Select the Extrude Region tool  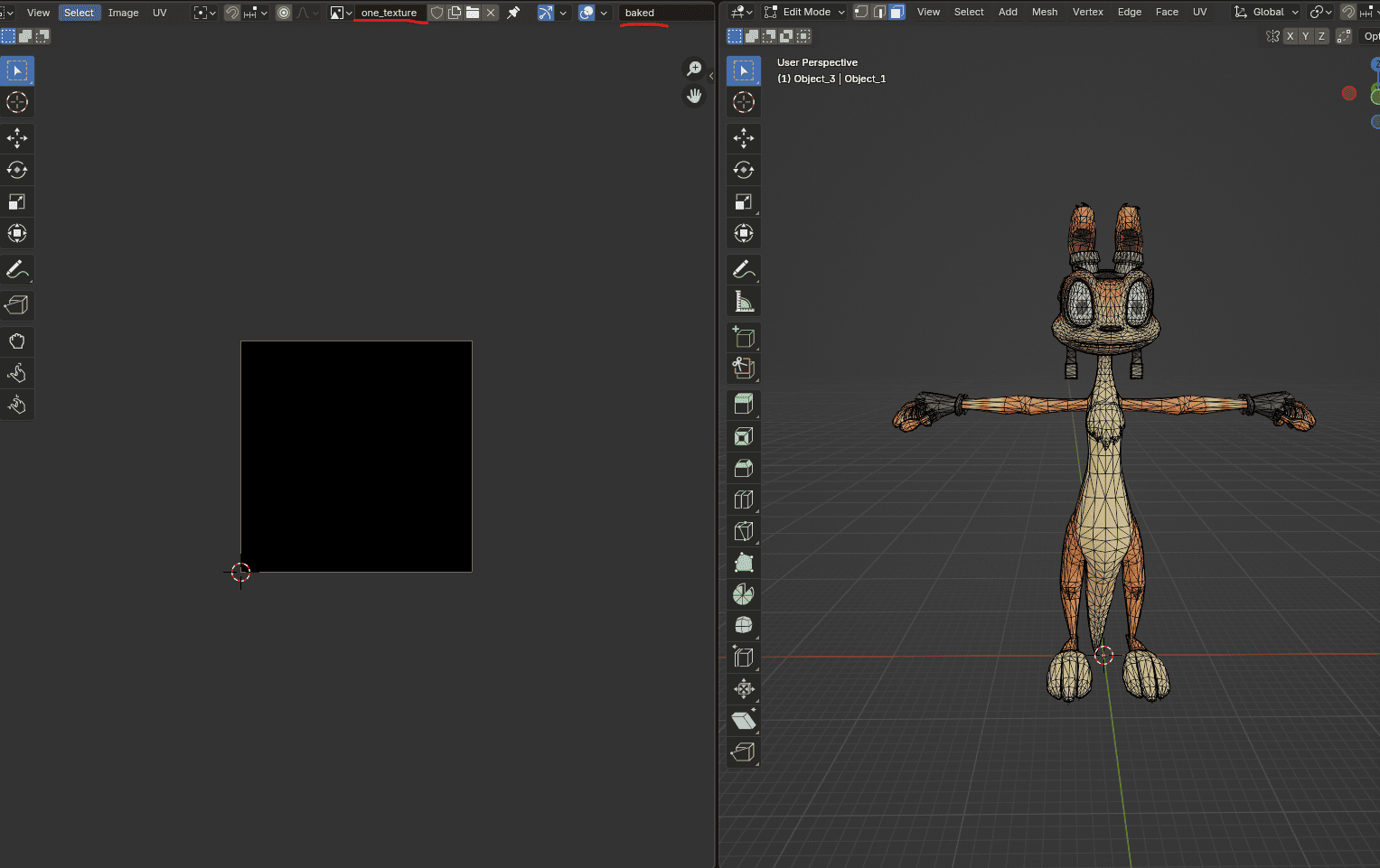pos(744,405)
